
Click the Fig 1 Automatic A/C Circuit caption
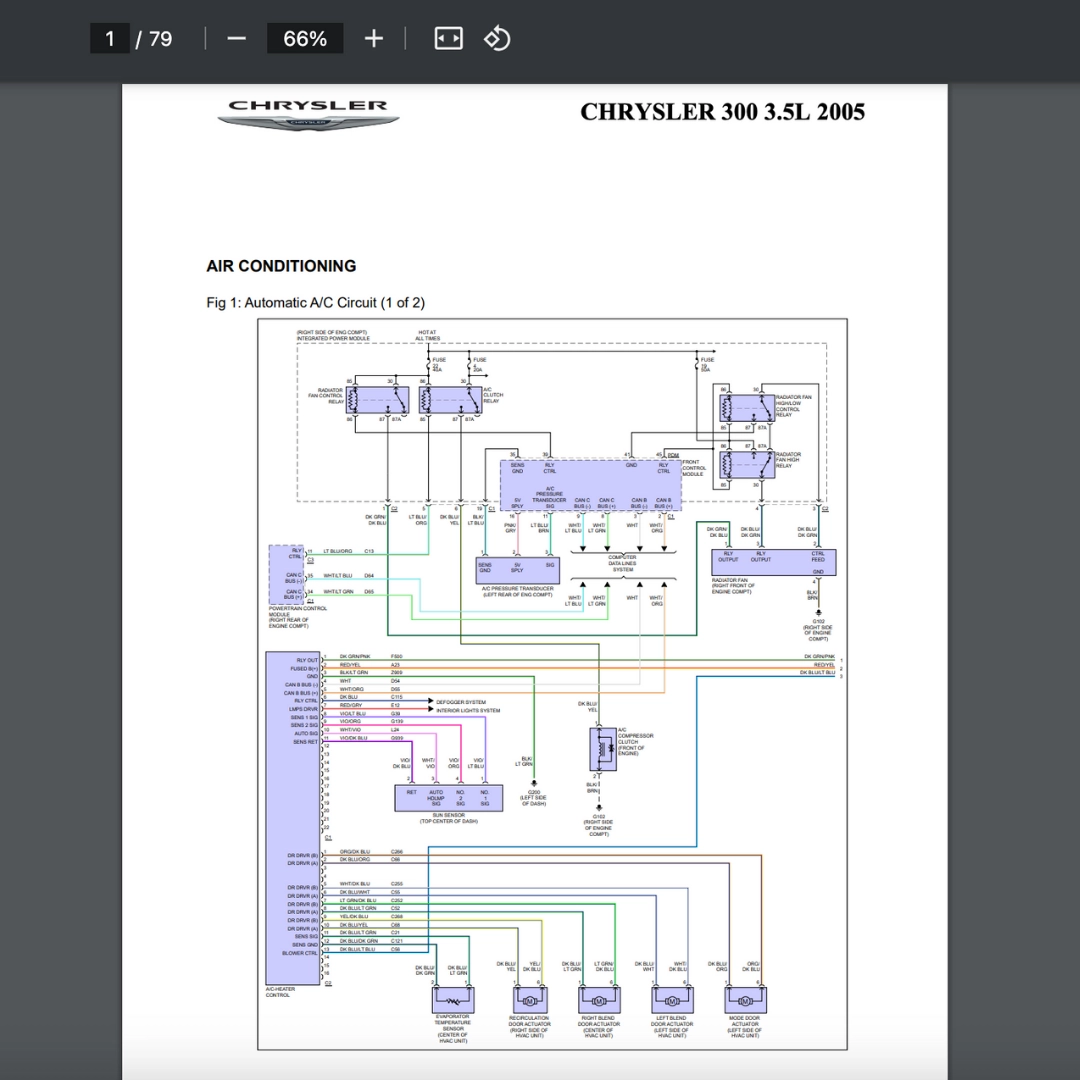tap(315, 303)
